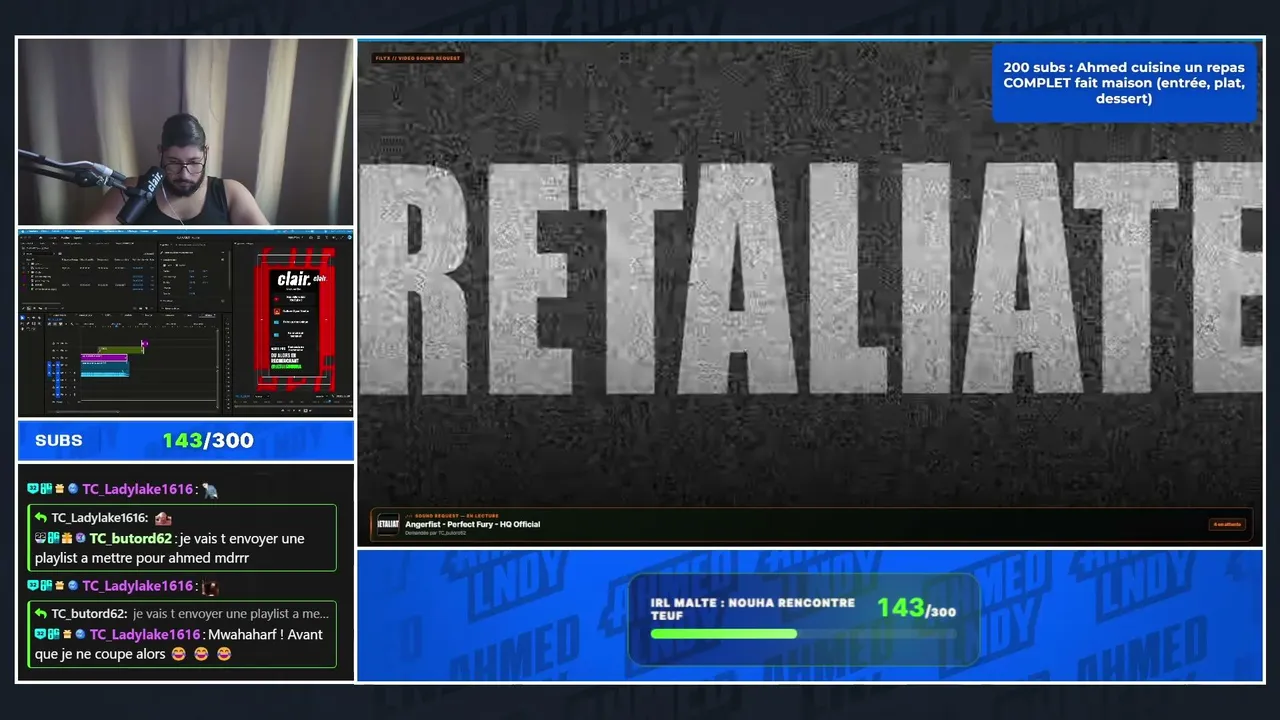Viewport: 1280px width, 720px height.
Task: Click the video sound request badge atop the video
Action: point(418,58)
